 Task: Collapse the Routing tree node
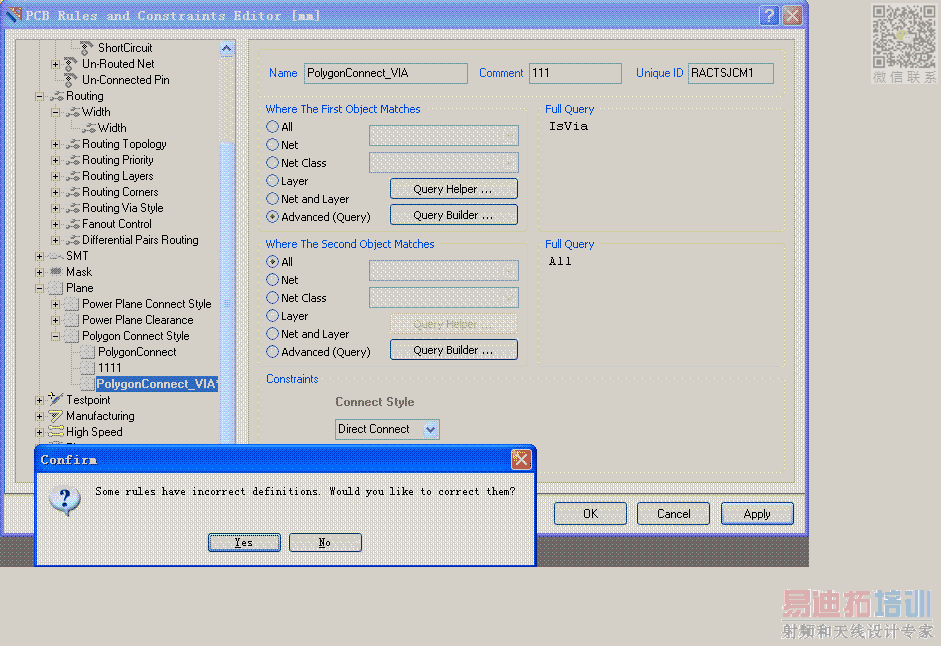[40, 96]
